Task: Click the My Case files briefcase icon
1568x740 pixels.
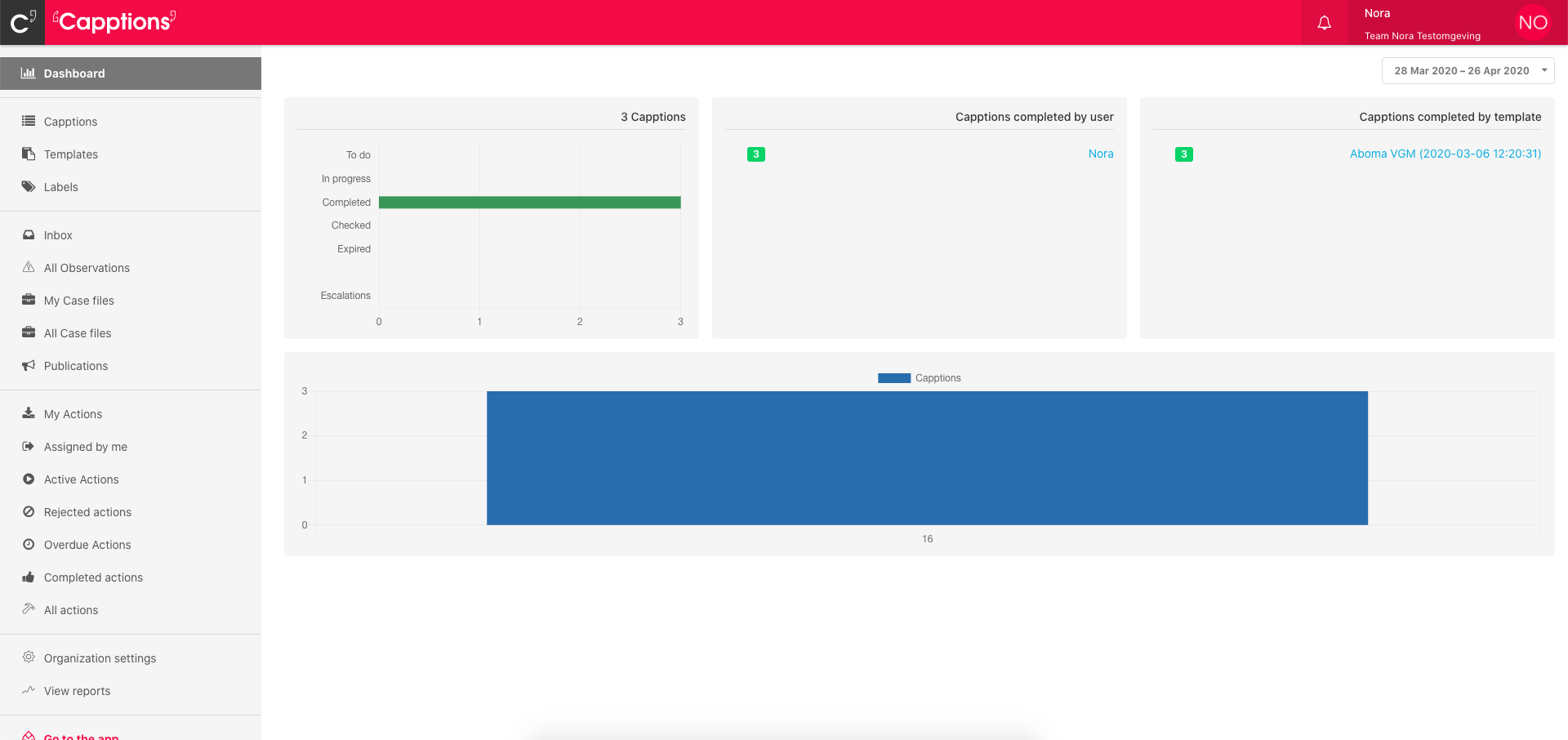Action: pos(29,300)
